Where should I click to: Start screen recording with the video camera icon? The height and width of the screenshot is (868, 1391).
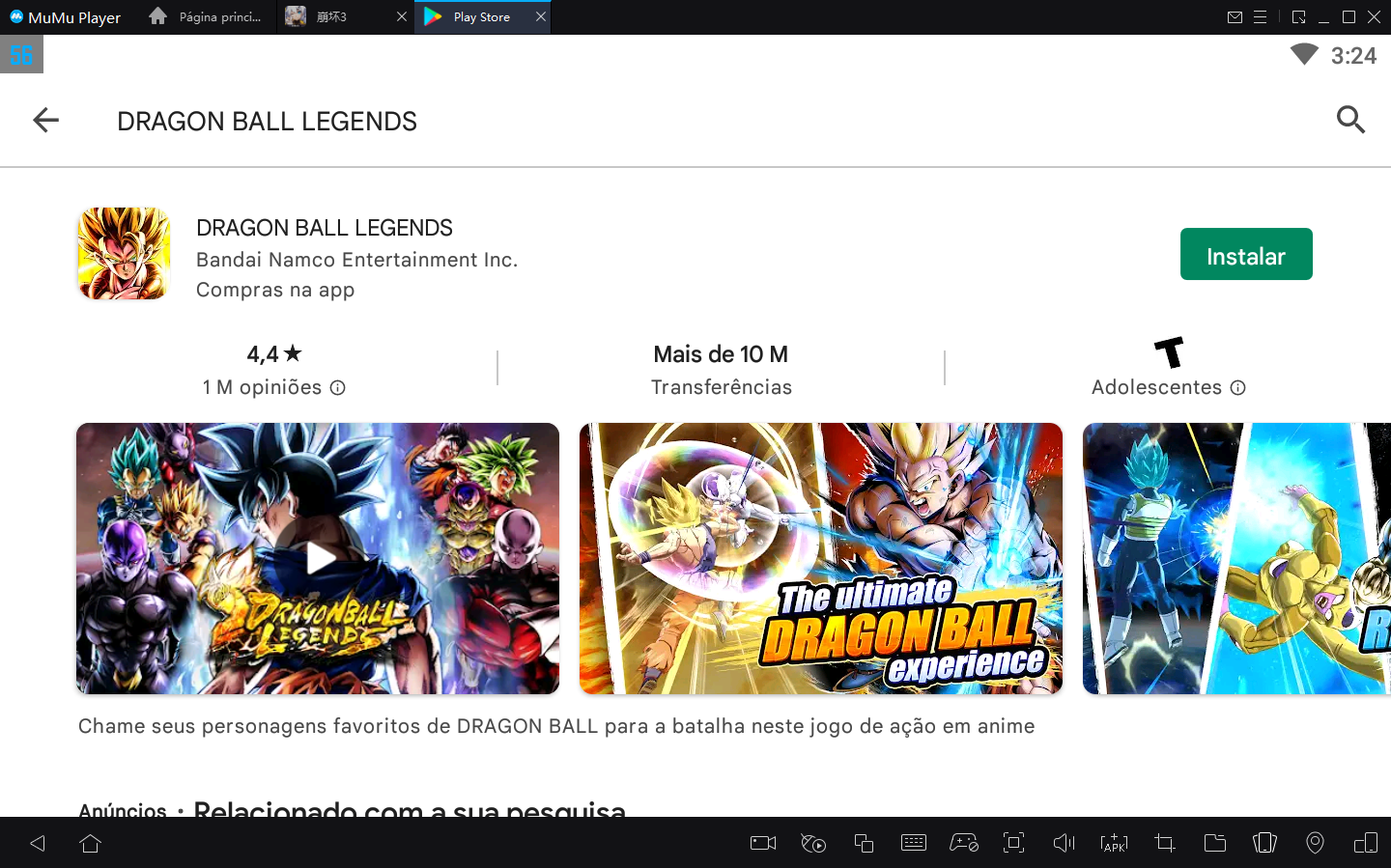(x=762, y=842)
